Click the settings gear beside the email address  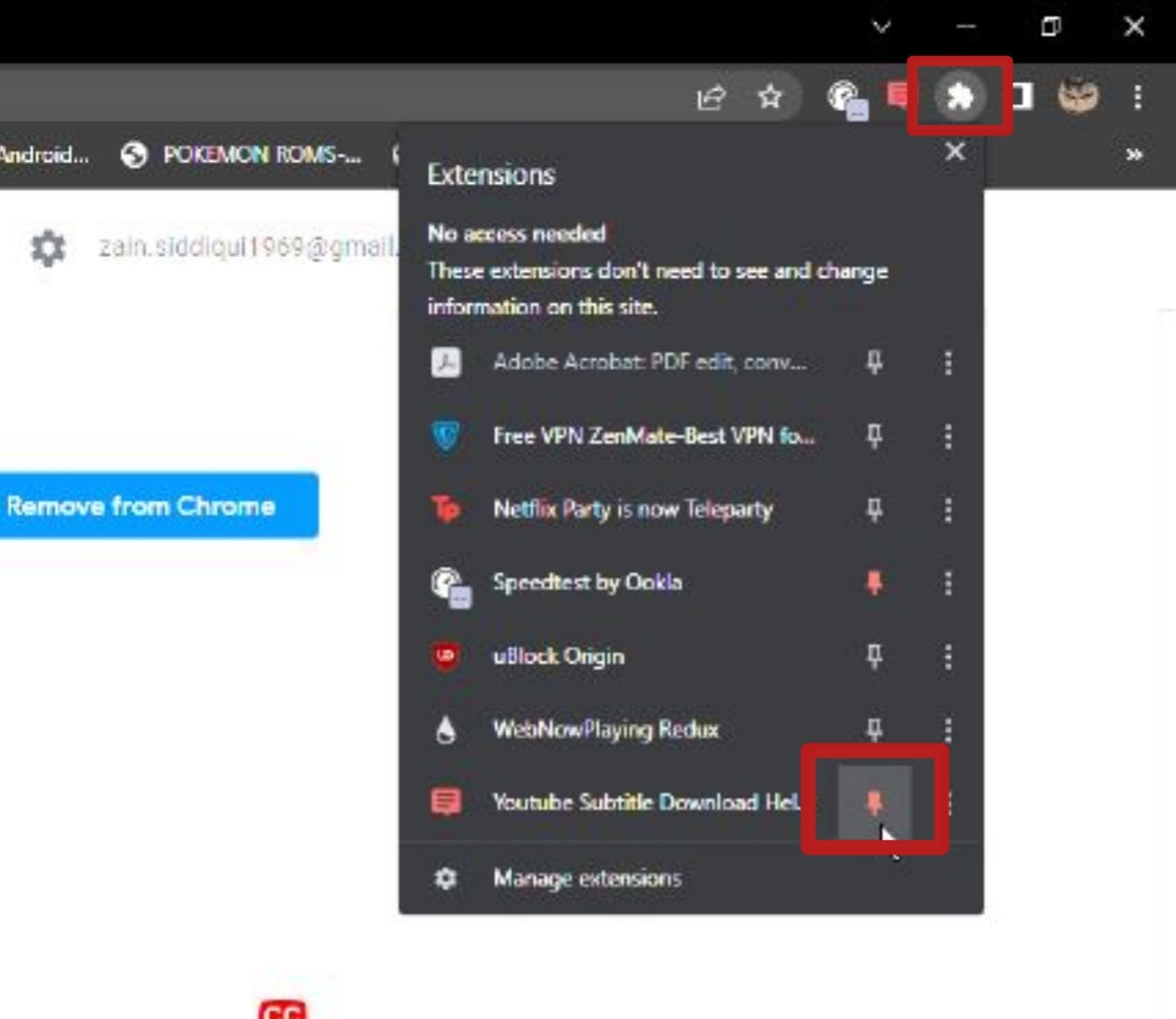coord(48,248)
